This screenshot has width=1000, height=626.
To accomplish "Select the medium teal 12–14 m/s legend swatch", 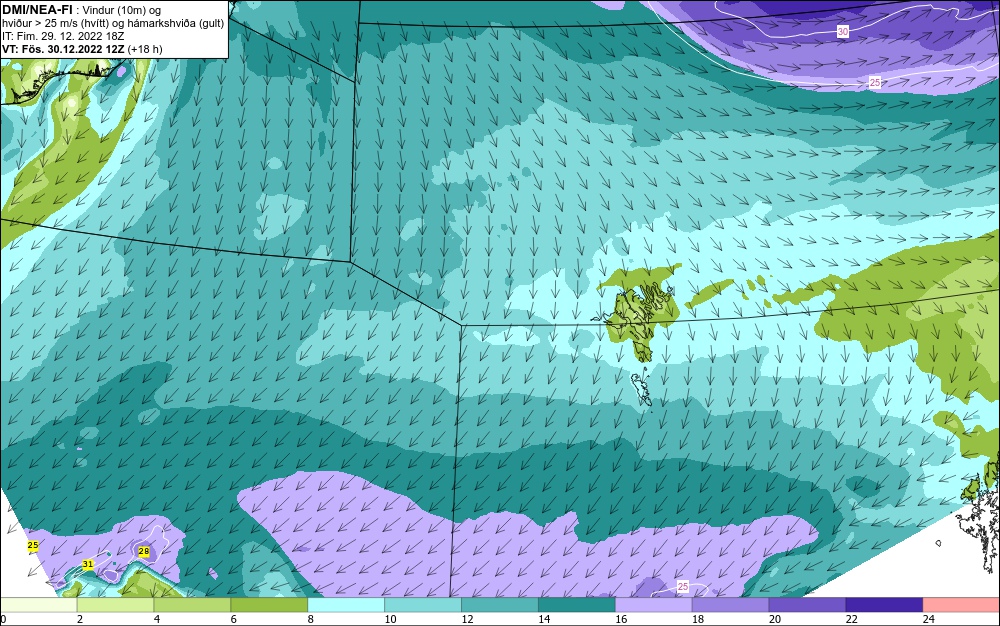I will [x=499, y=605].
